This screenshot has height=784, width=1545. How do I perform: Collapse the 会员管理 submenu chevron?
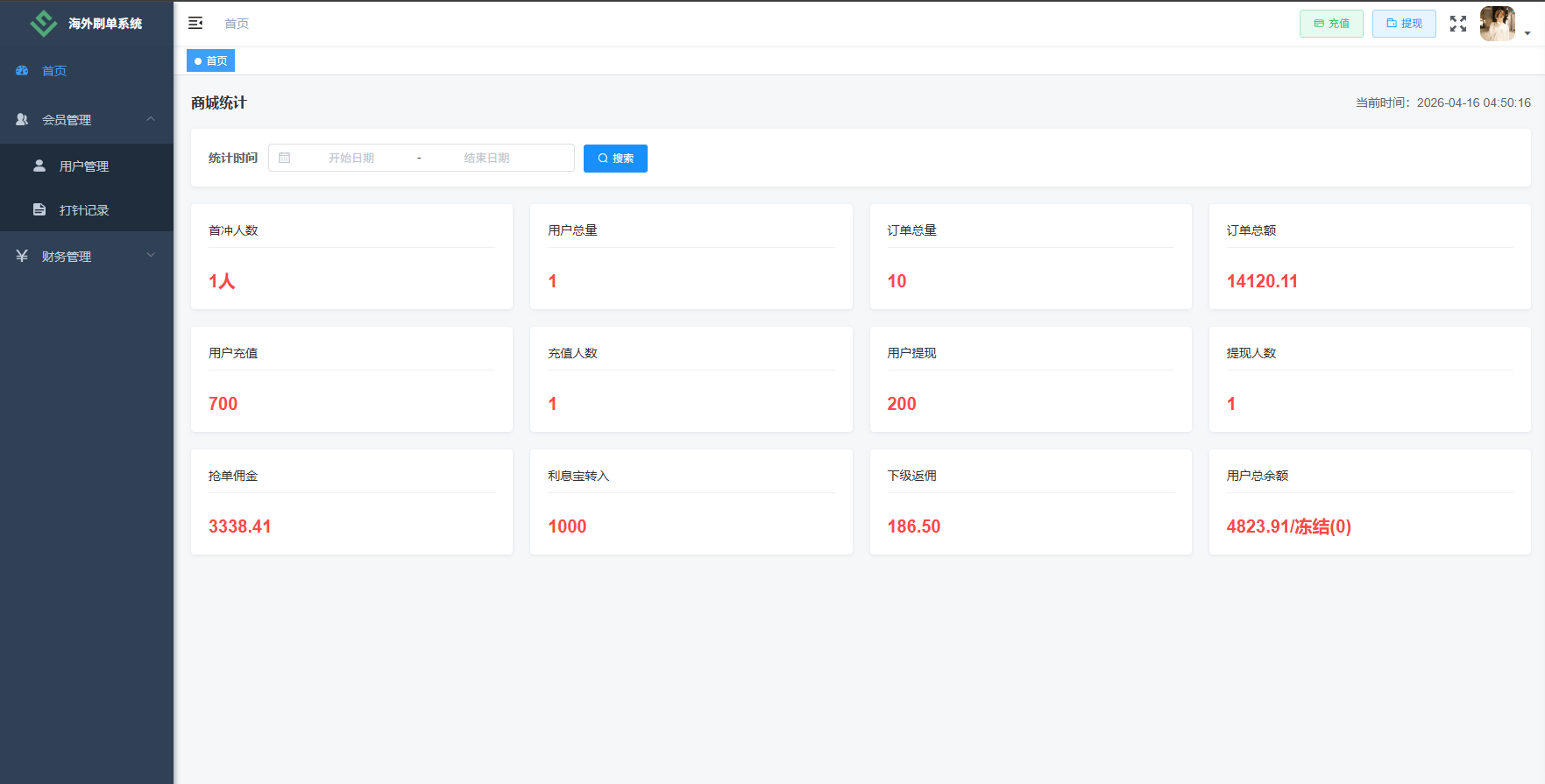[x=151, y=119]
